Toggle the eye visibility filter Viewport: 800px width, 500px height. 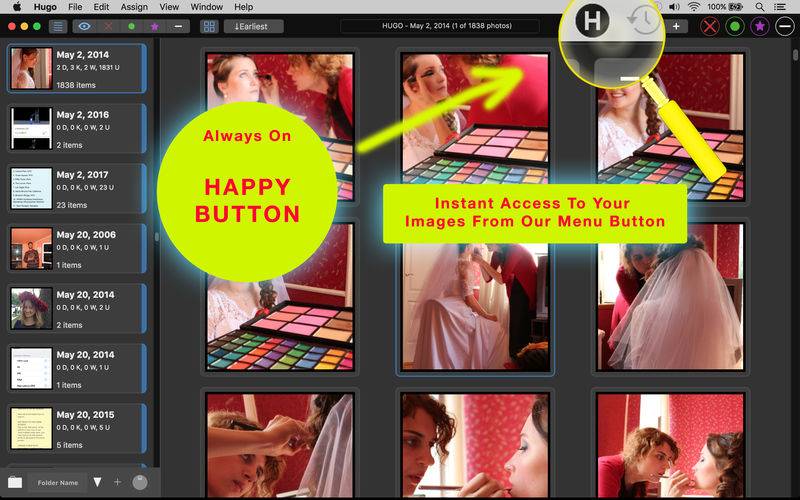click(x=85, y=27)
